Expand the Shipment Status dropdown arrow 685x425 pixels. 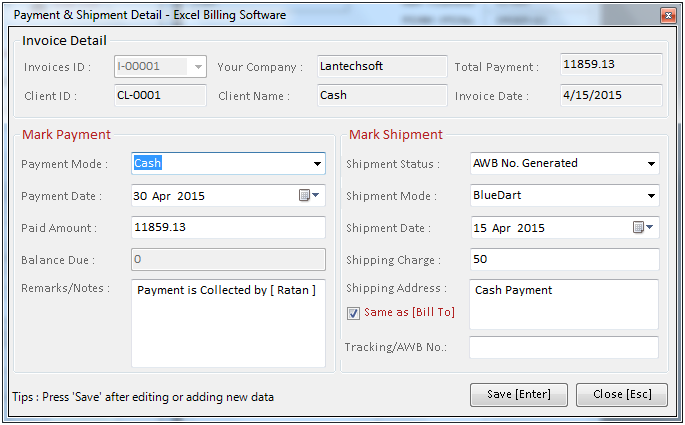point(651,164)
